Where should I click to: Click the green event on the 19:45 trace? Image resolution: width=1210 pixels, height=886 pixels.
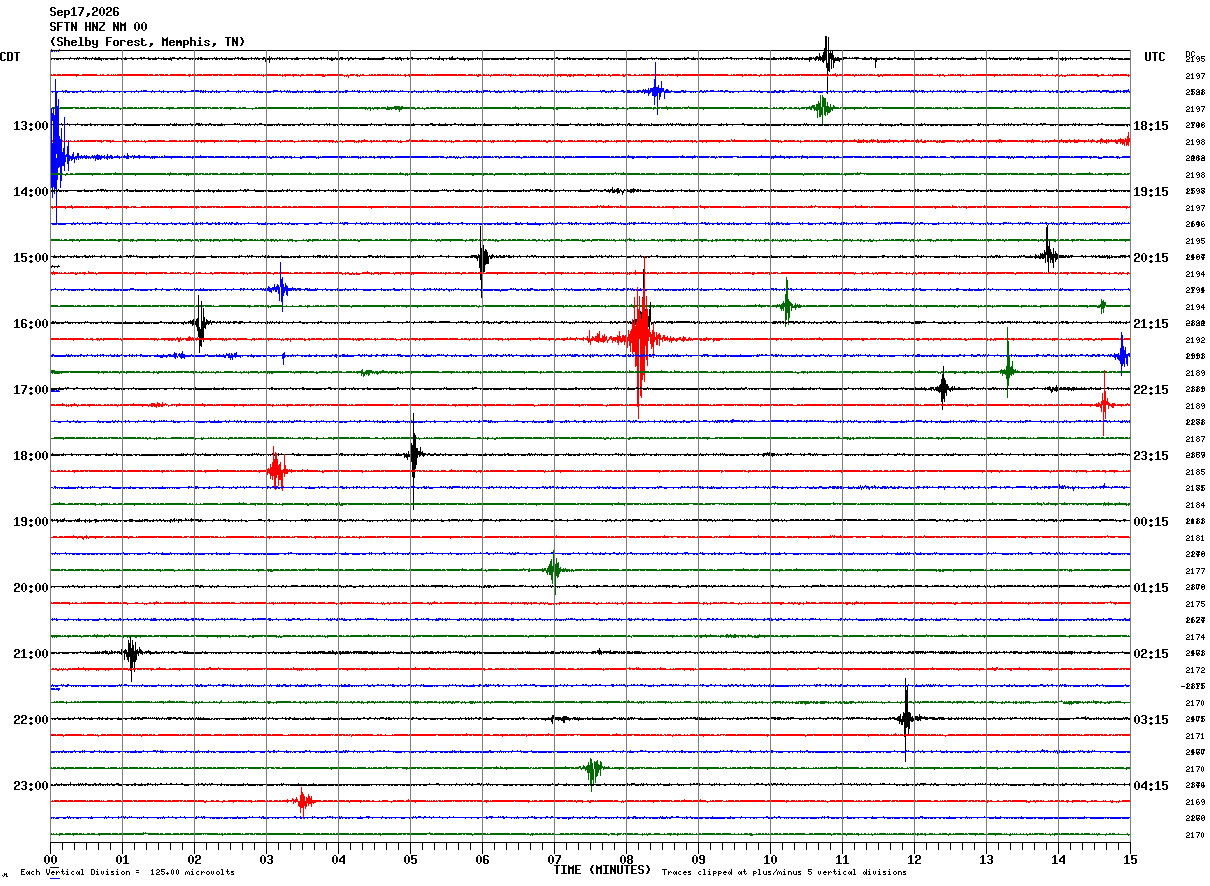tap(554, 570)
